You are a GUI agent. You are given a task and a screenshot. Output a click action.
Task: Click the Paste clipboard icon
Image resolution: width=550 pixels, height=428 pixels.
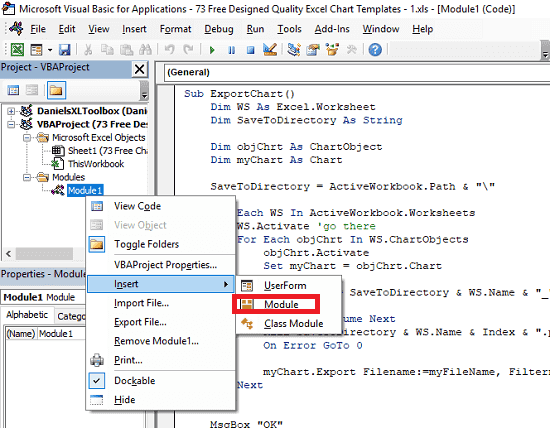click(x=126, y=50)
